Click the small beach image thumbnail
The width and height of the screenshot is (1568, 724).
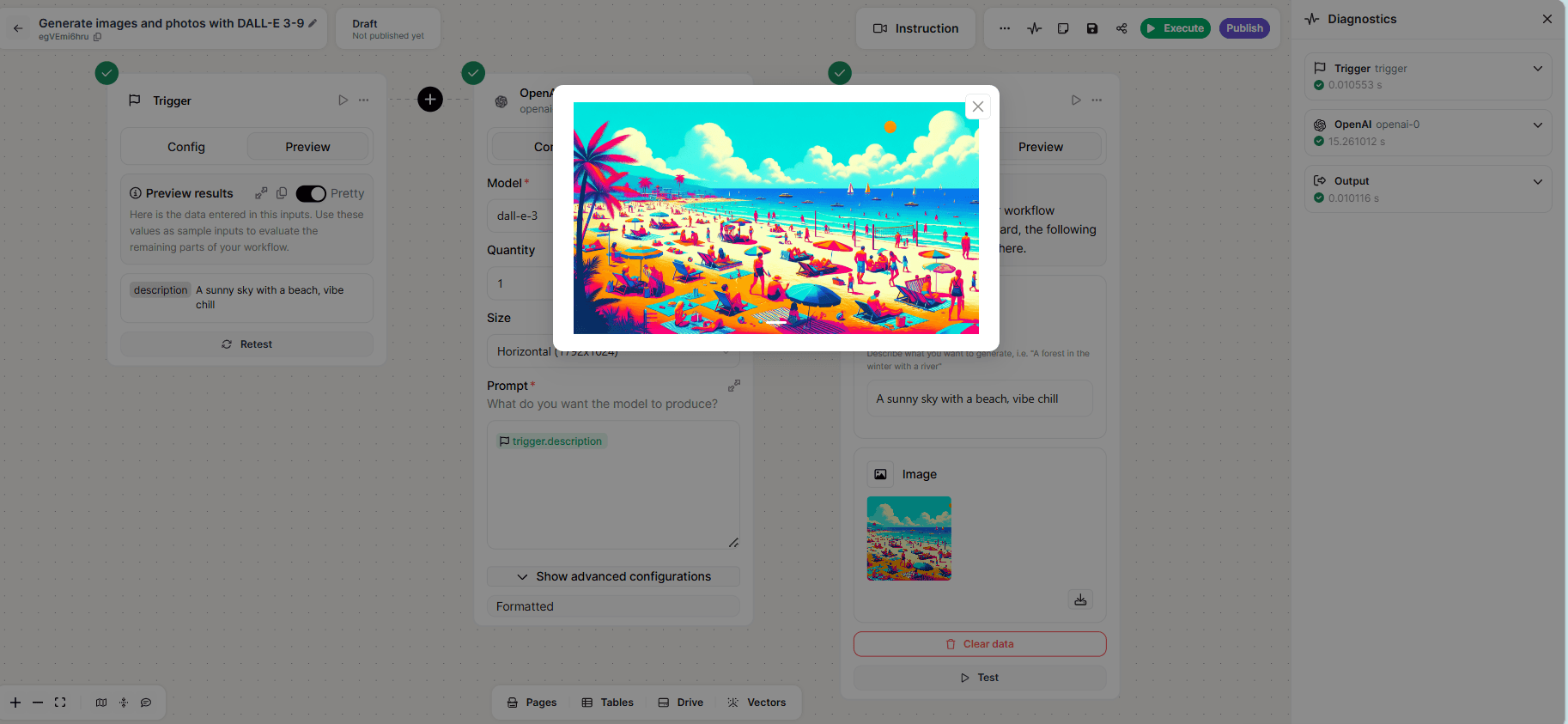point(909,538)
